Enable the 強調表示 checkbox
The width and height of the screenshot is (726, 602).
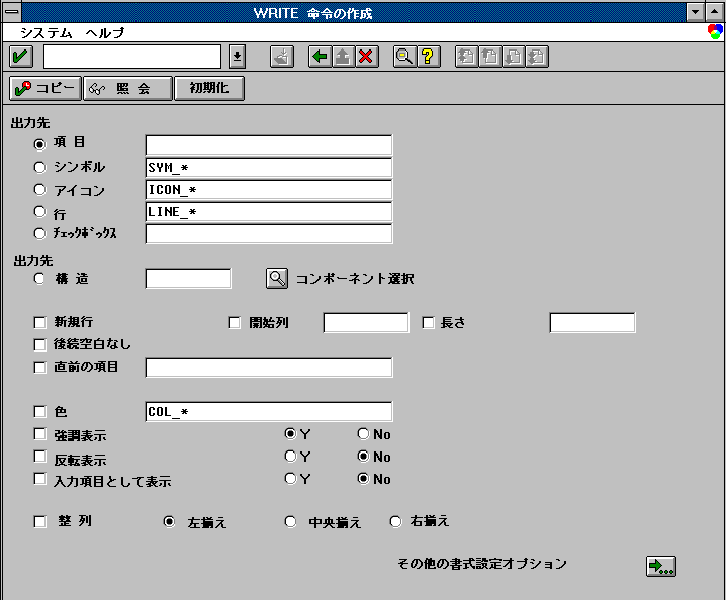click(x=40, y=434)
